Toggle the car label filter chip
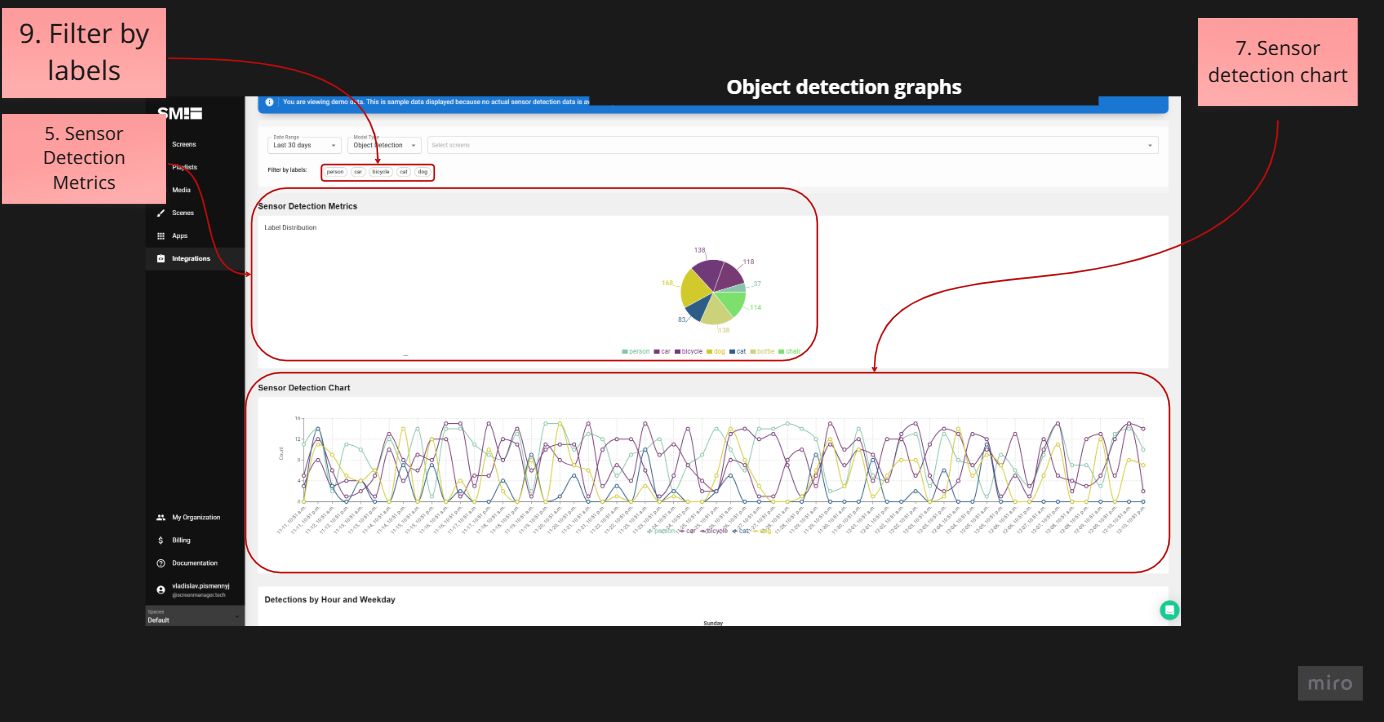The width and height of the screenshot is (1384, 722). pyautogui.click(x=358, y=172)
